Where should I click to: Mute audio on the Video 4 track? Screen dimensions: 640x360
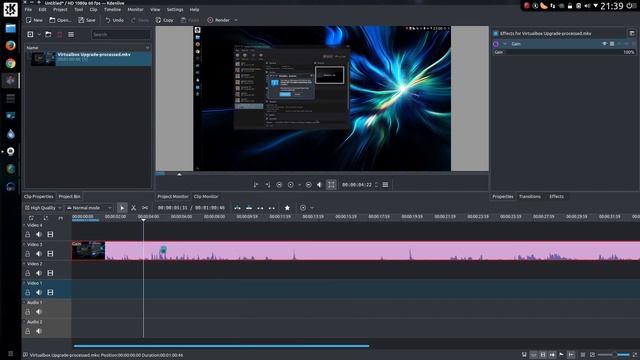click(39, 235)
